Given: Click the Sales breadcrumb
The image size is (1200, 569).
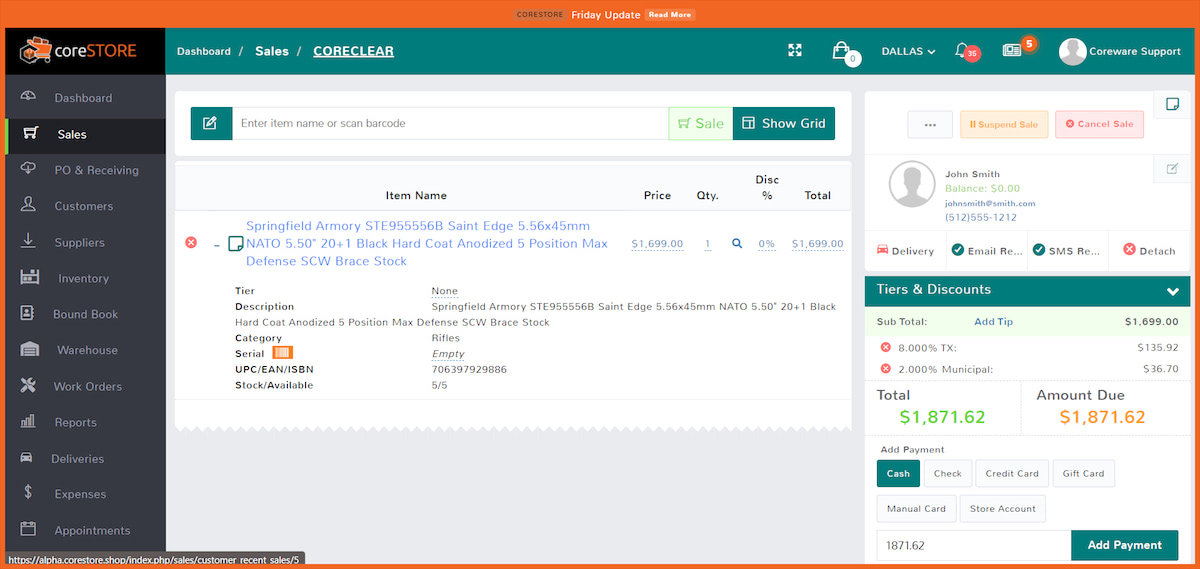Looking at the screenshot, I should [272, 51].
